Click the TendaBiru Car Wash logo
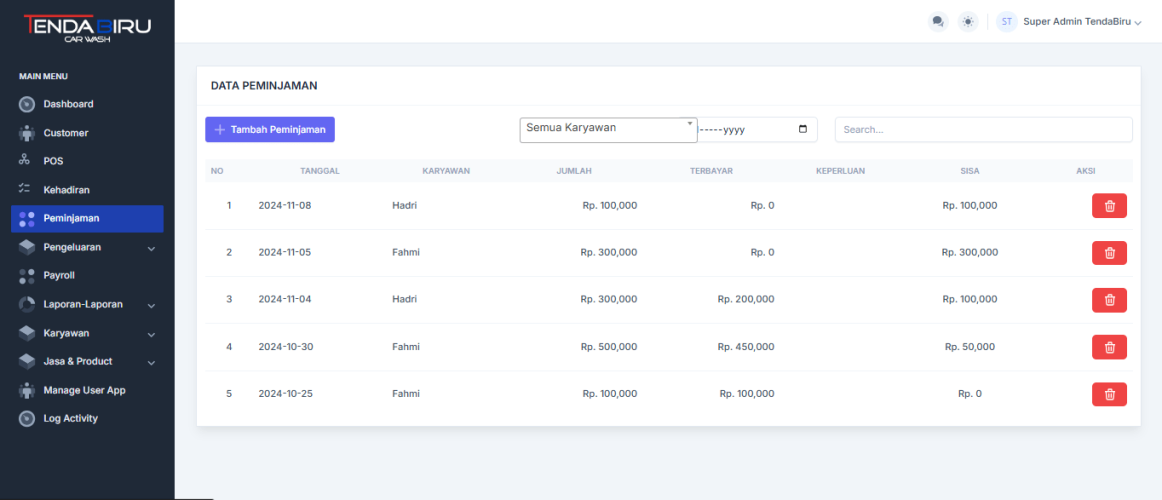This screenshot has width=1162, height=500. pyautogui.click(x=87, y=28)
